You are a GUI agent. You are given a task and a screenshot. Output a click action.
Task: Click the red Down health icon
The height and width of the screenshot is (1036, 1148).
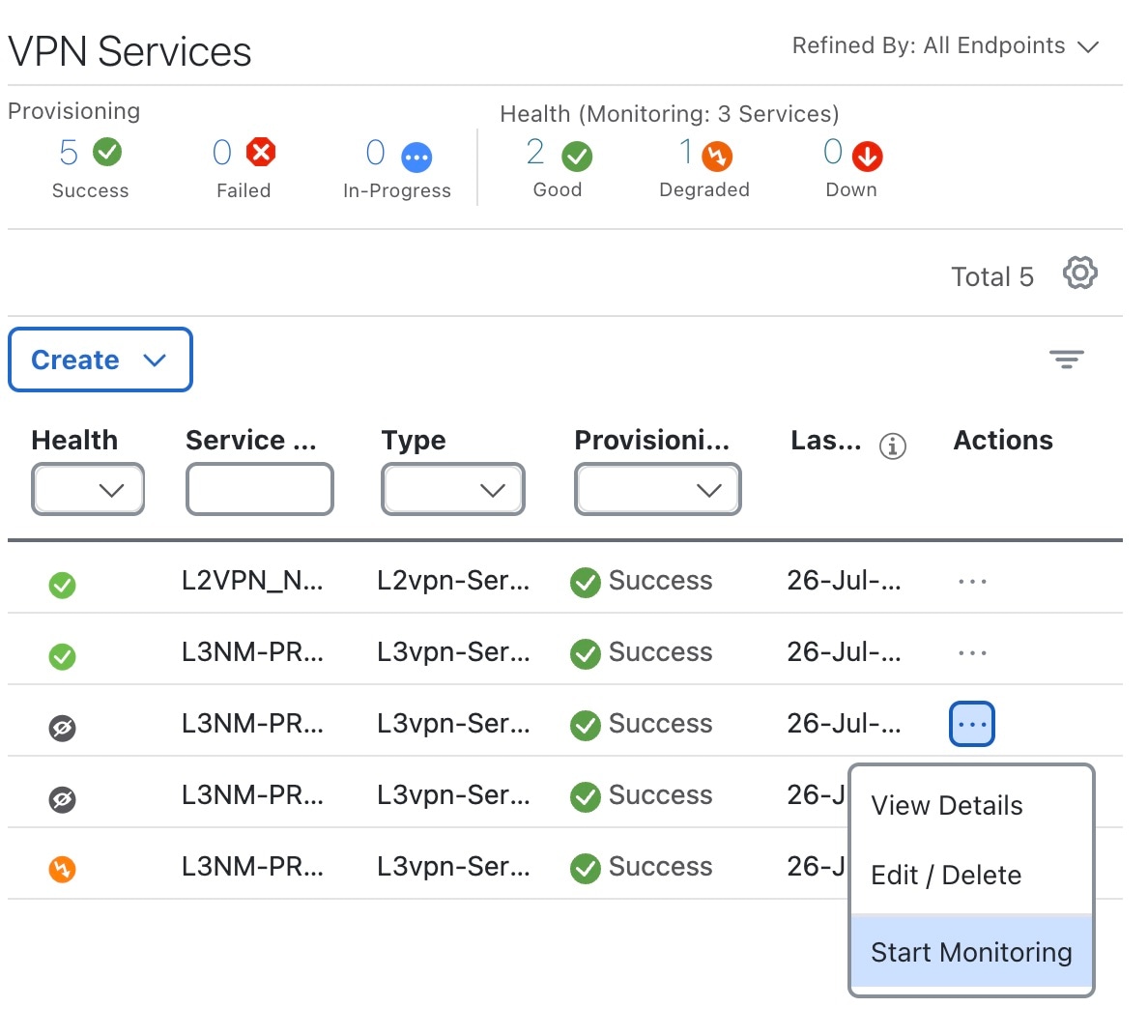click(x=867, y=156)
